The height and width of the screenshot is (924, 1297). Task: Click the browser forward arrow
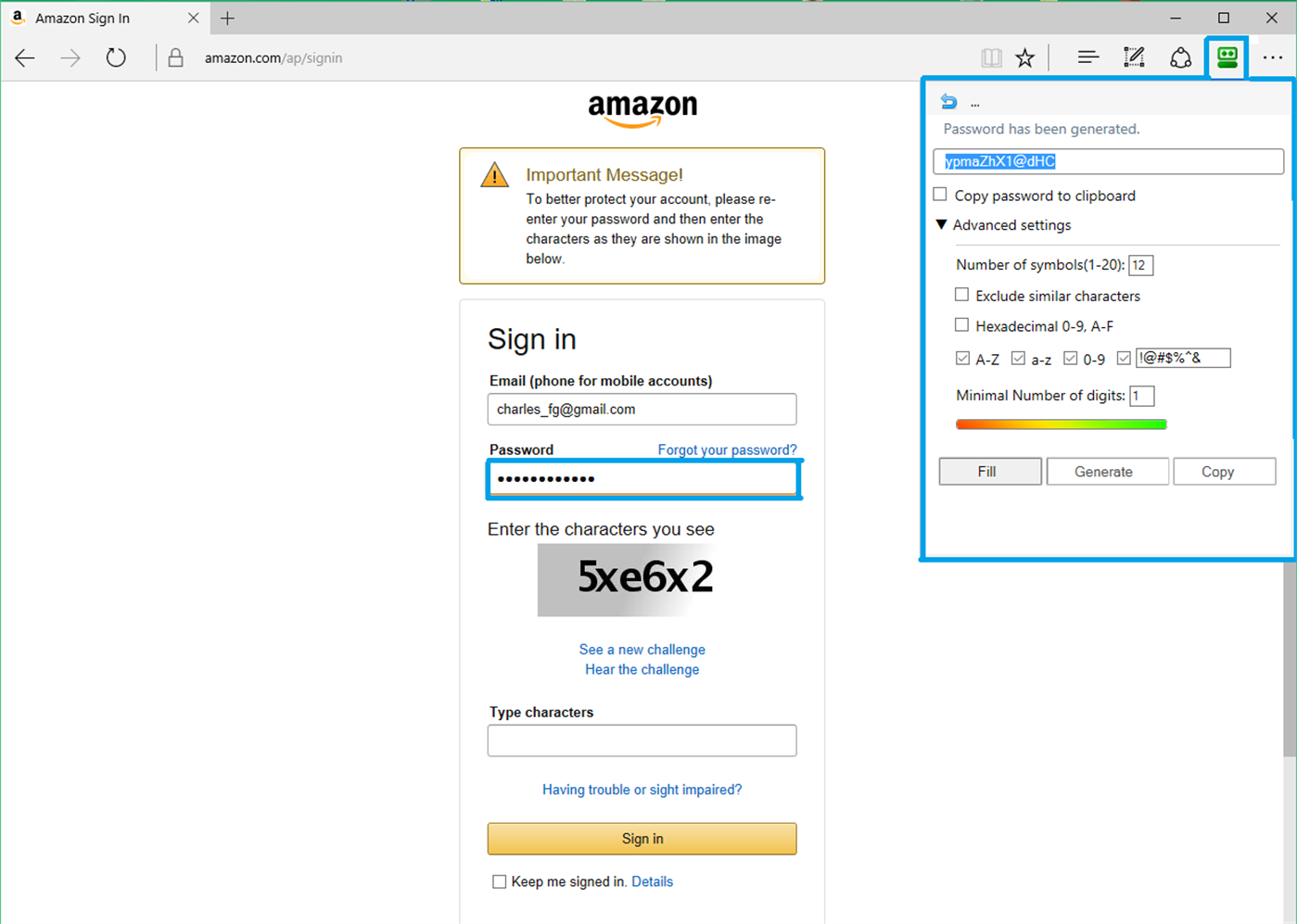coord(70,57)
